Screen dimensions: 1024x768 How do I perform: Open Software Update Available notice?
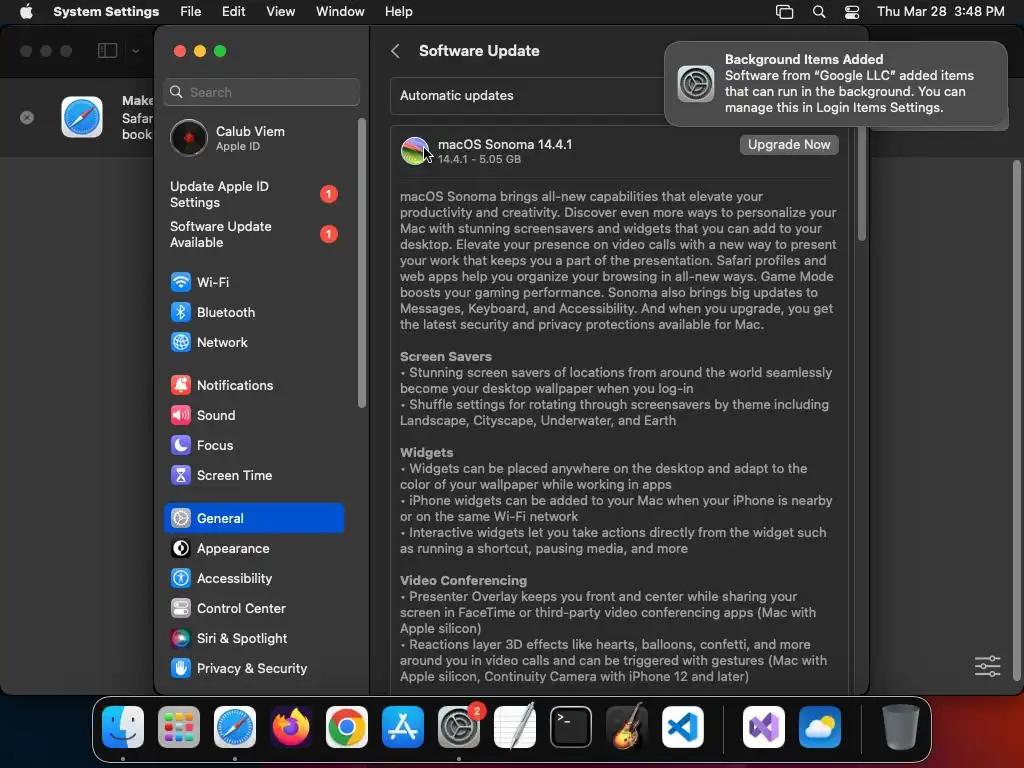253,234
